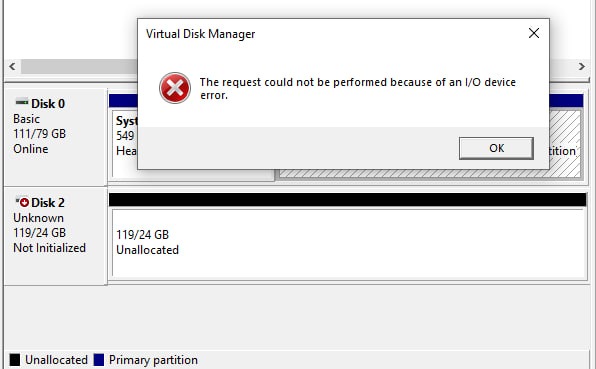Viewport: 596px width, 369px height.
Task: Click the Not Initialized status of Disk 2
Action: pos(49,248)
